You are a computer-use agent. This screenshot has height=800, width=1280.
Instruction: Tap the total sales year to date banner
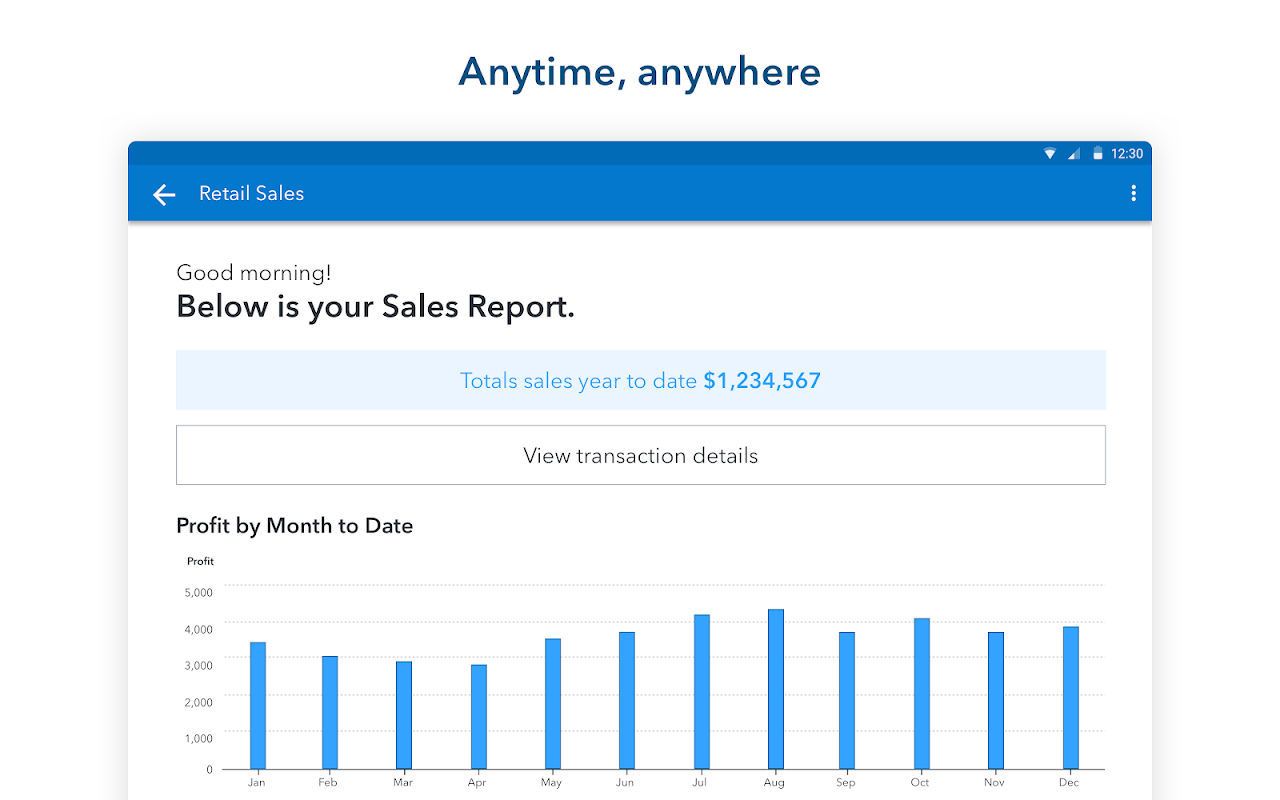(641, 380)
